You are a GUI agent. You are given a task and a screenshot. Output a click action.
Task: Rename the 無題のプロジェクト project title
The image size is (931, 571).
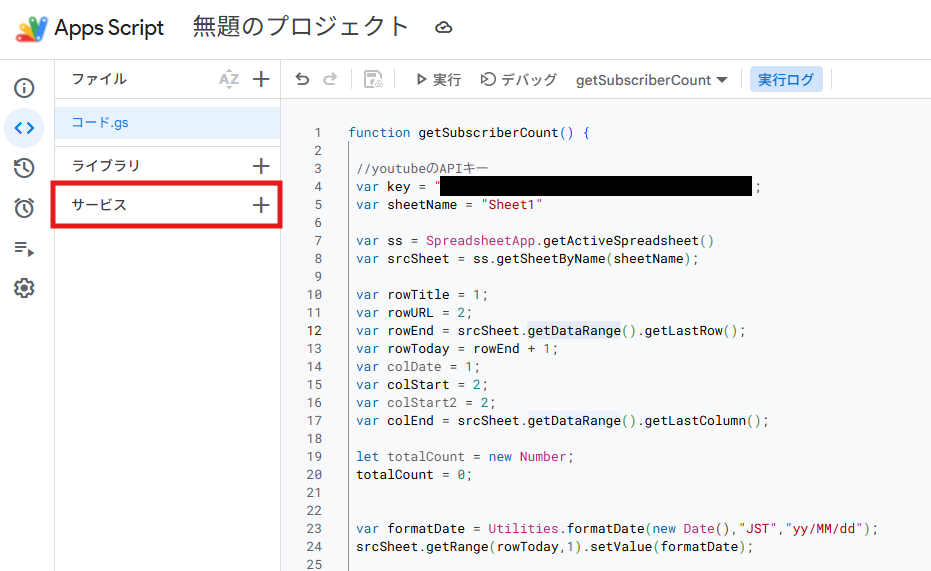[301, 27]
